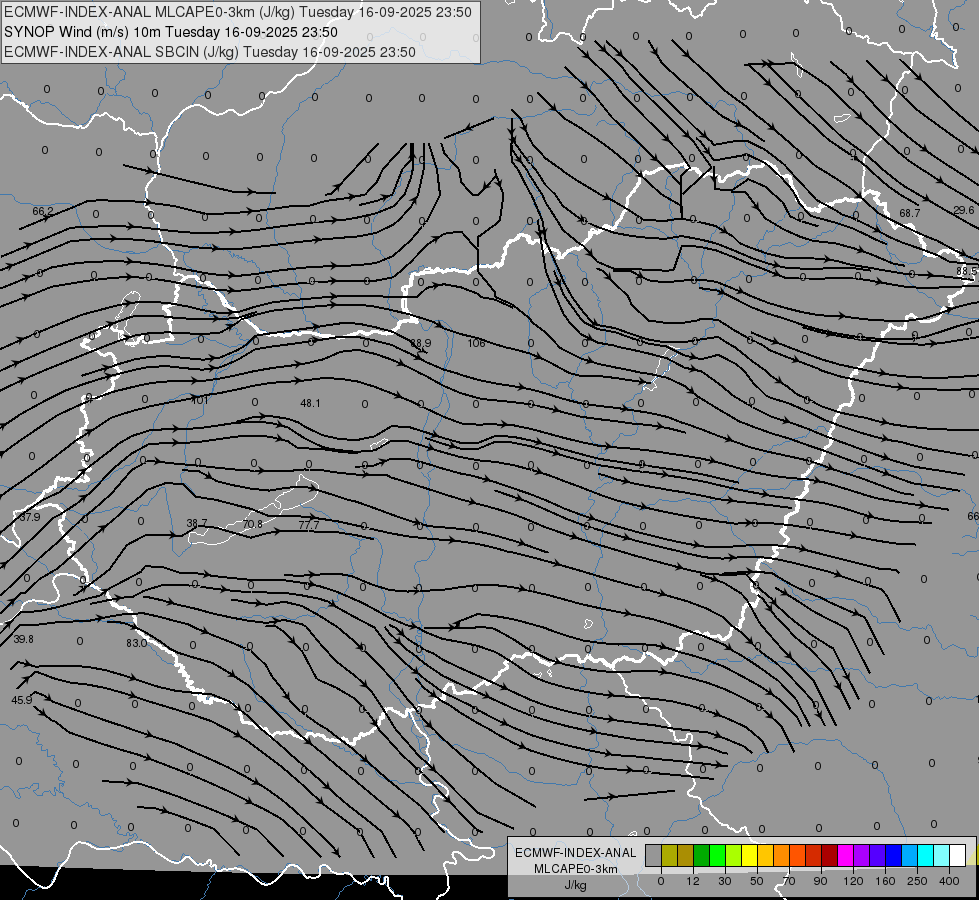Image resolution: width=979 pixels, height=900 pixels.
Task: Click the 77.7 value on the map
Action: (308, 525)
